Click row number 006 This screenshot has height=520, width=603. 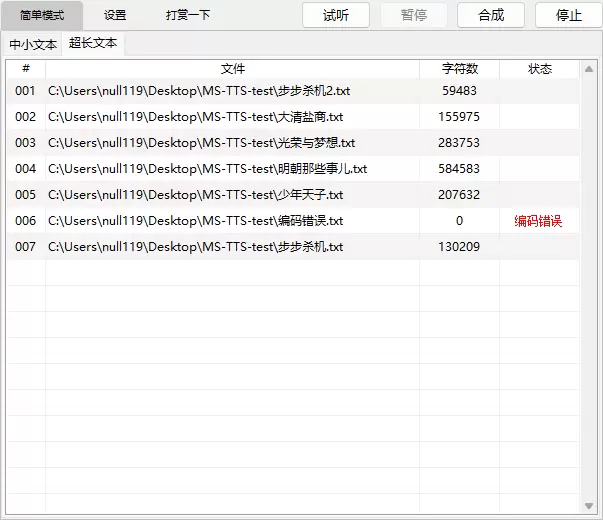point(25,221)
